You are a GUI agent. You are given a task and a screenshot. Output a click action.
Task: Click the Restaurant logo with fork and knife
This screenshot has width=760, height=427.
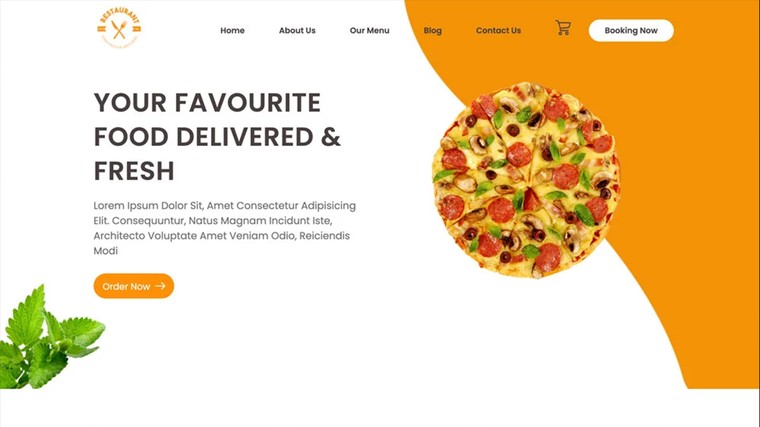coord(119,28)
